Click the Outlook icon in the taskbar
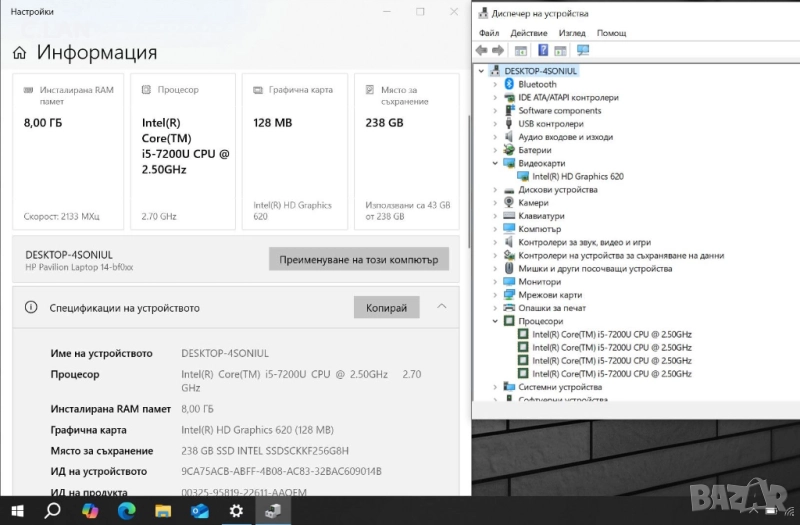 point(199,511)
